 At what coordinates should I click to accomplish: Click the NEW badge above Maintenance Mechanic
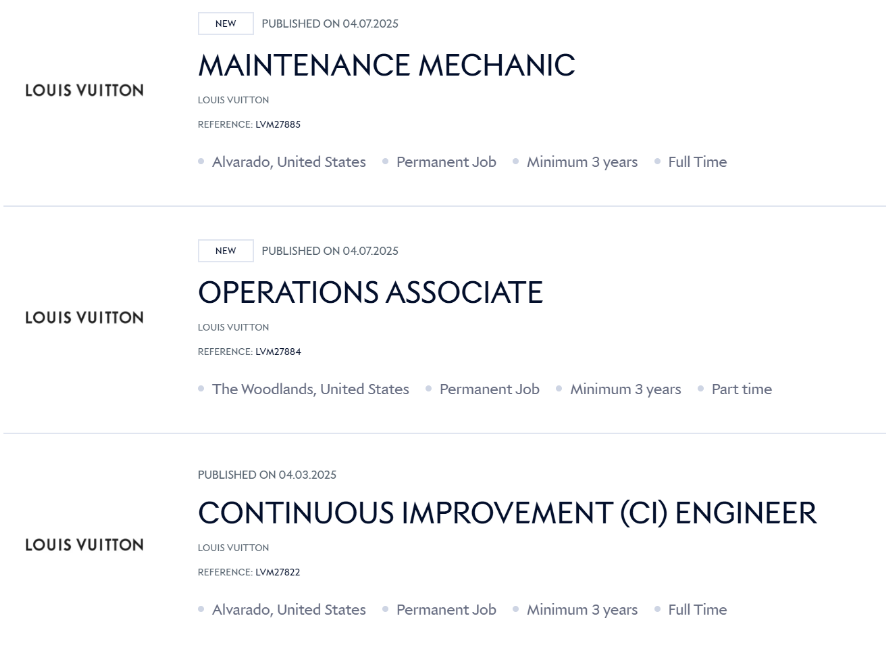[x=225, y=24]
